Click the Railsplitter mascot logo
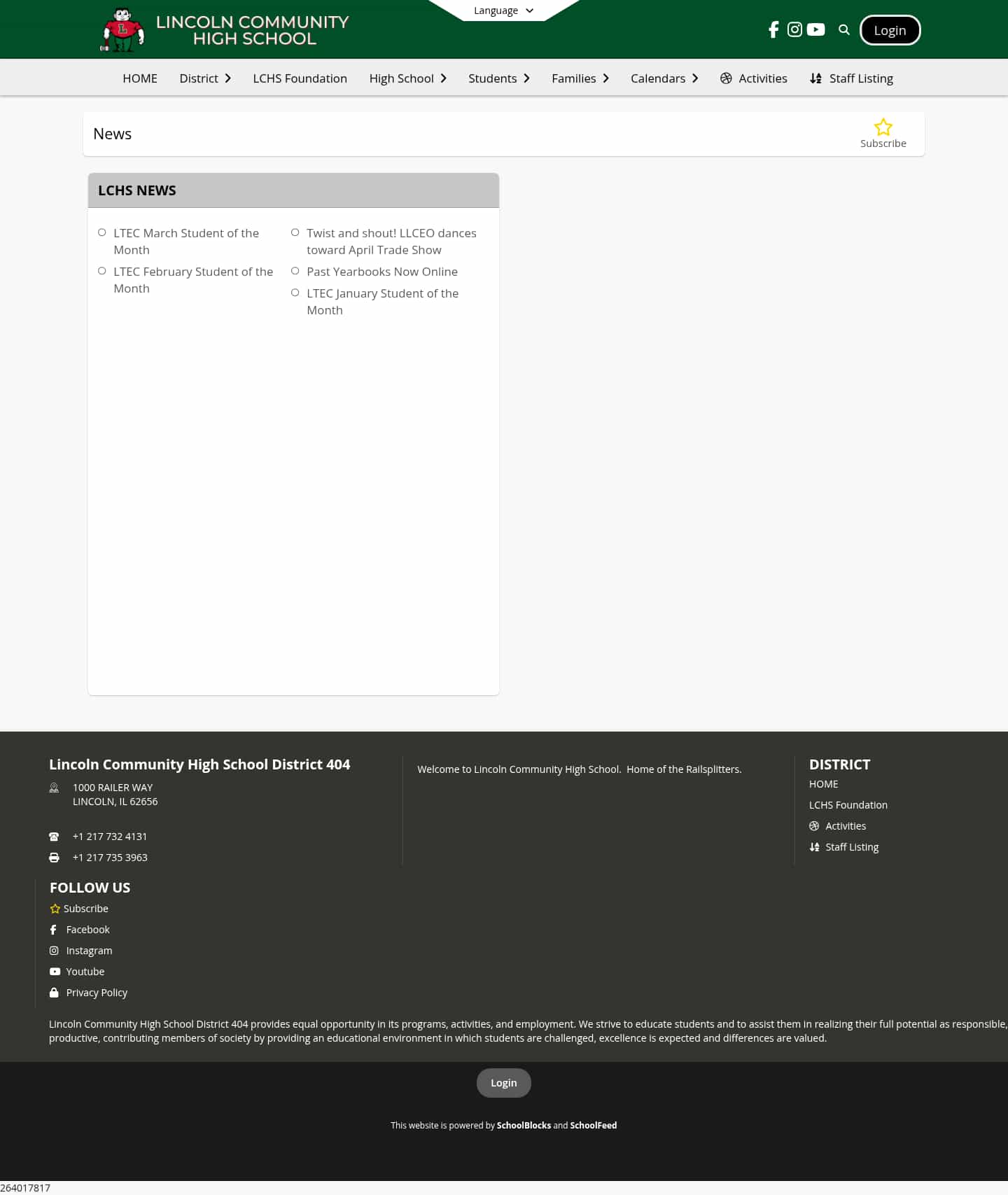1008x1195 pixels. (x=123, y=30)
